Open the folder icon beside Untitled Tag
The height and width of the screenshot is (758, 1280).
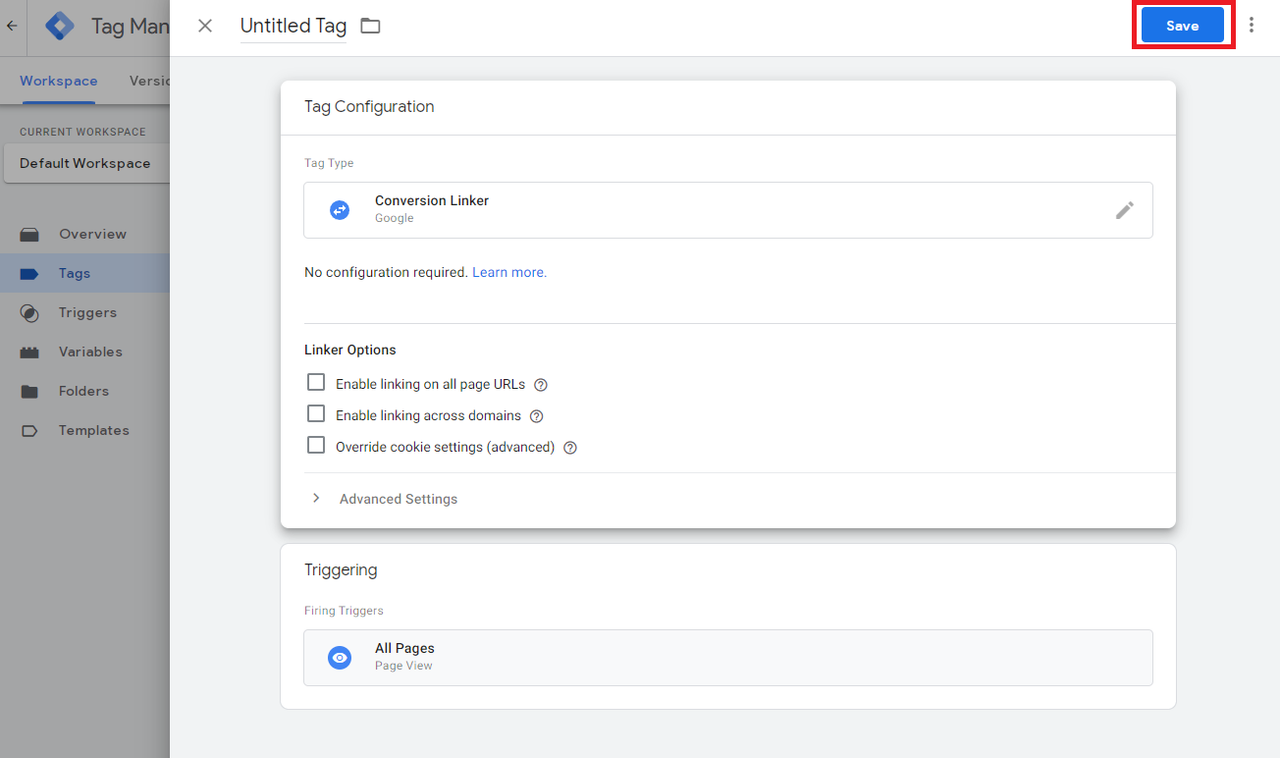(x=371, y=26)
